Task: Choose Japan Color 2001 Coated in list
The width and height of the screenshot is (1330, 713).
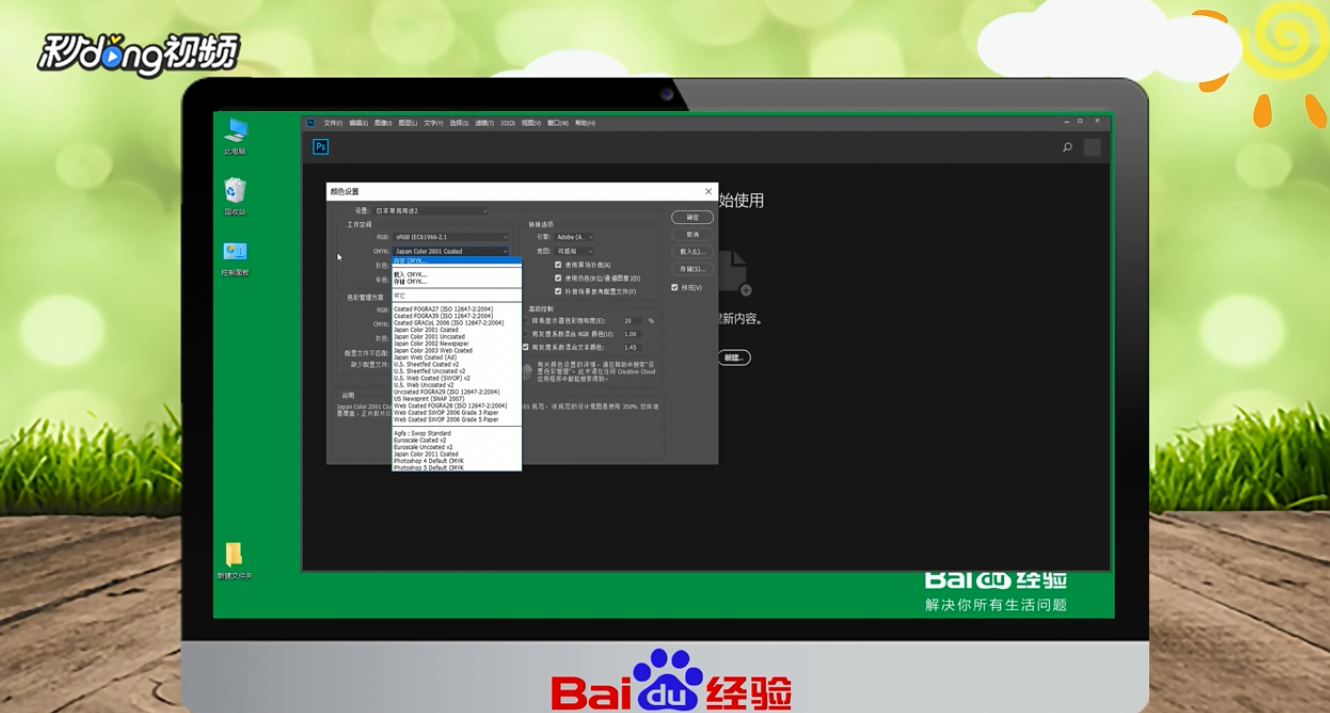Action: point(457,330)
